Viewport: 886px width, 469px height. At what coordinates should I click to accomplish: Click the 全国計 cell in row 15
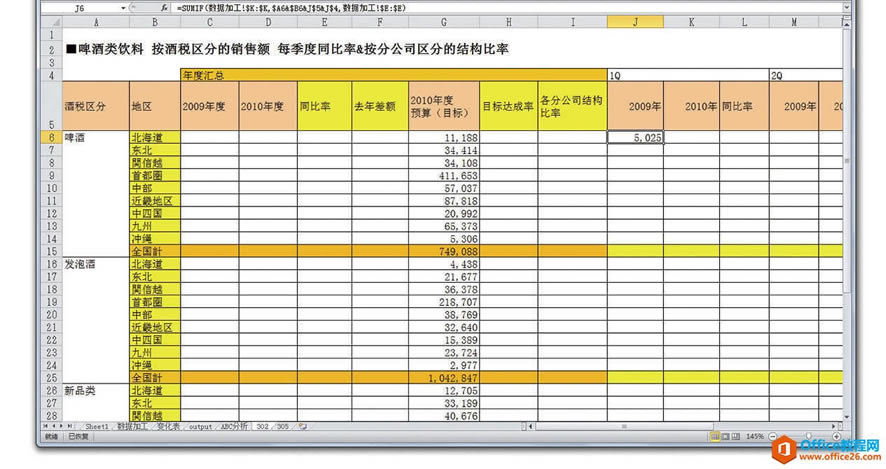(155, 251)
